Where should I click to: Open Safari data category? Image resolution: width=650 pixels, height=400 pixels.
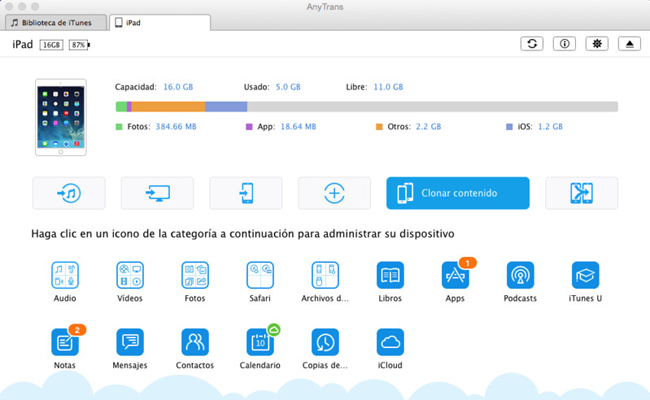tap(260, 275)
